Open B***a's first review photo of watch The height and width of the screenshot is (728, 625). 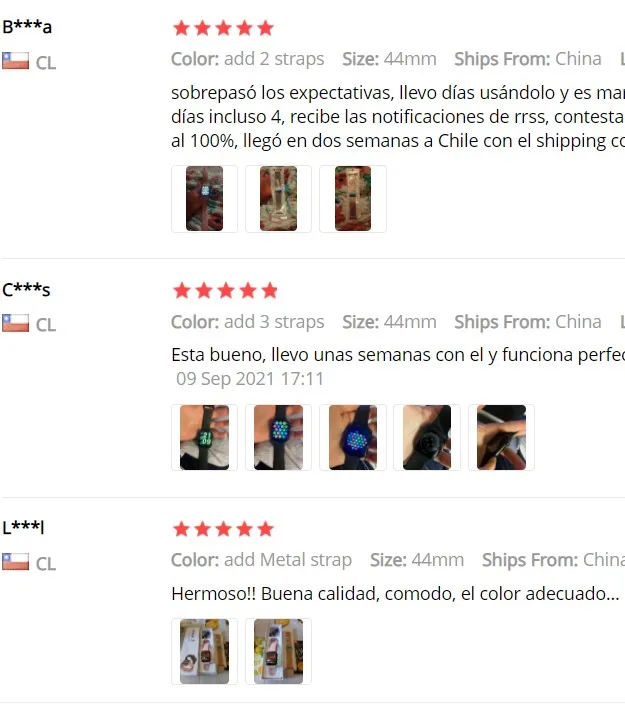tap(204, 199)
